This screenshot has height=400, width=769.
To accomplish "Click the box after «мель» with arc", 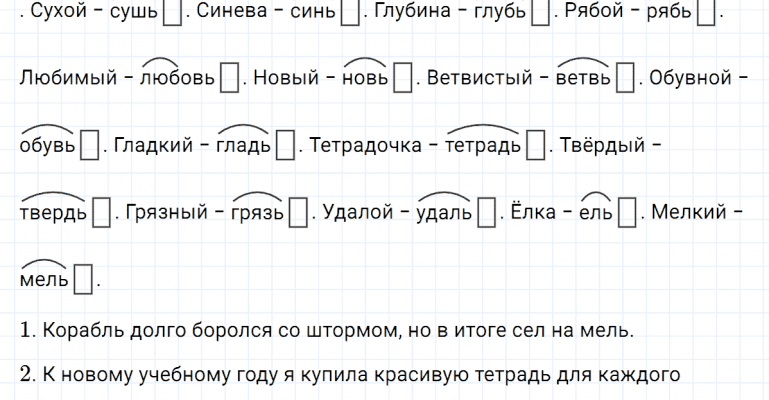I will point(84,279).
